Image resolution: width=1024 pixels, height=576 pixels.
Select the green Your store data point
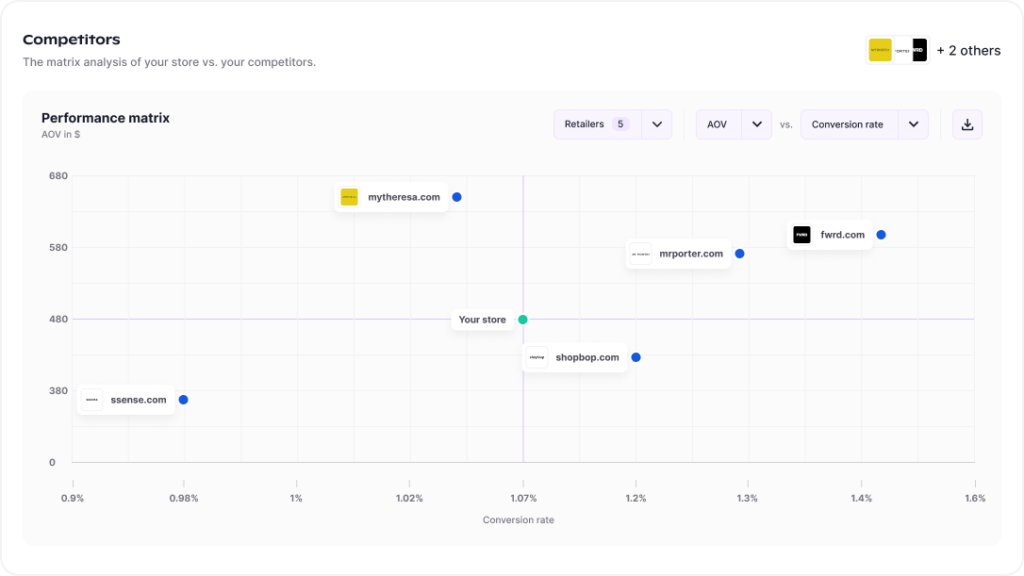522,319
